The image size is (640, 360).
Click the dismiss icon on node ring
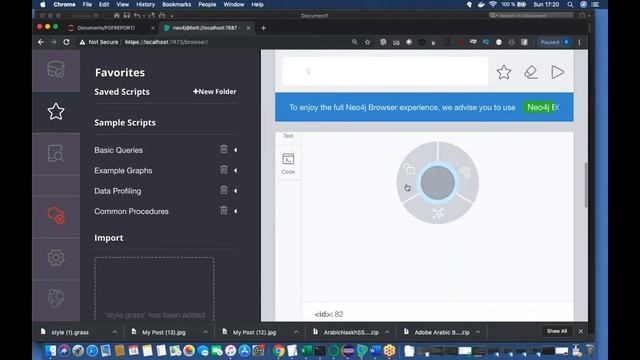point(465,172)
